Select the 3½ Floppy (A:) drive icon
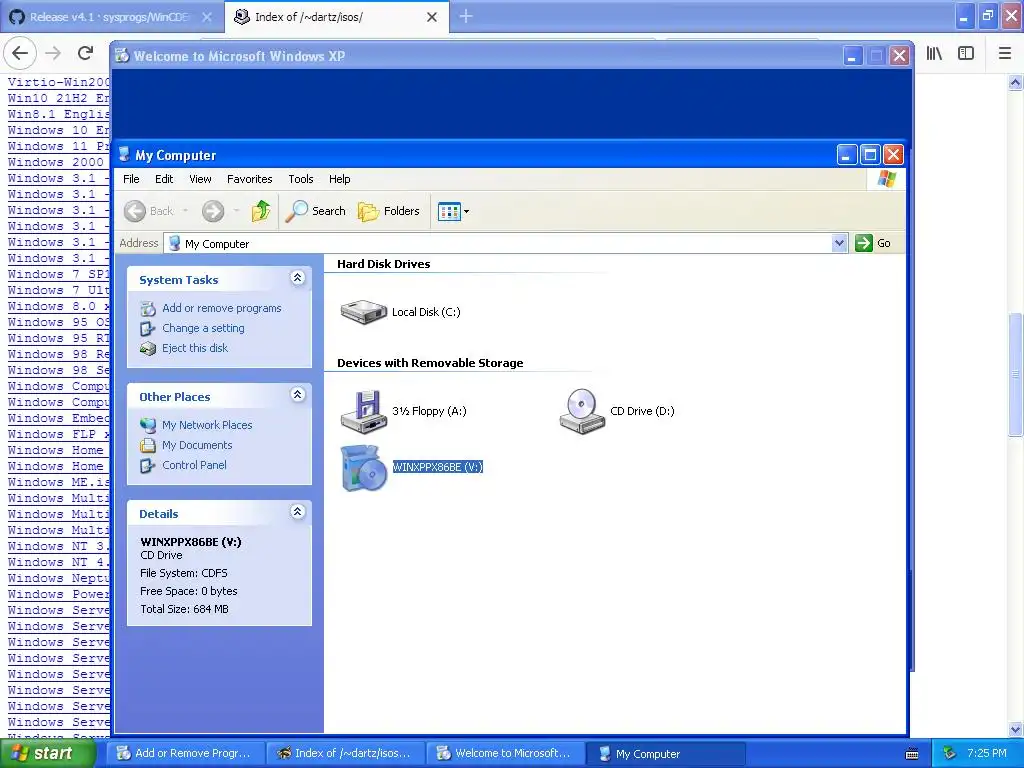Screen dimensions: 1024x768 tap(364, 411)
